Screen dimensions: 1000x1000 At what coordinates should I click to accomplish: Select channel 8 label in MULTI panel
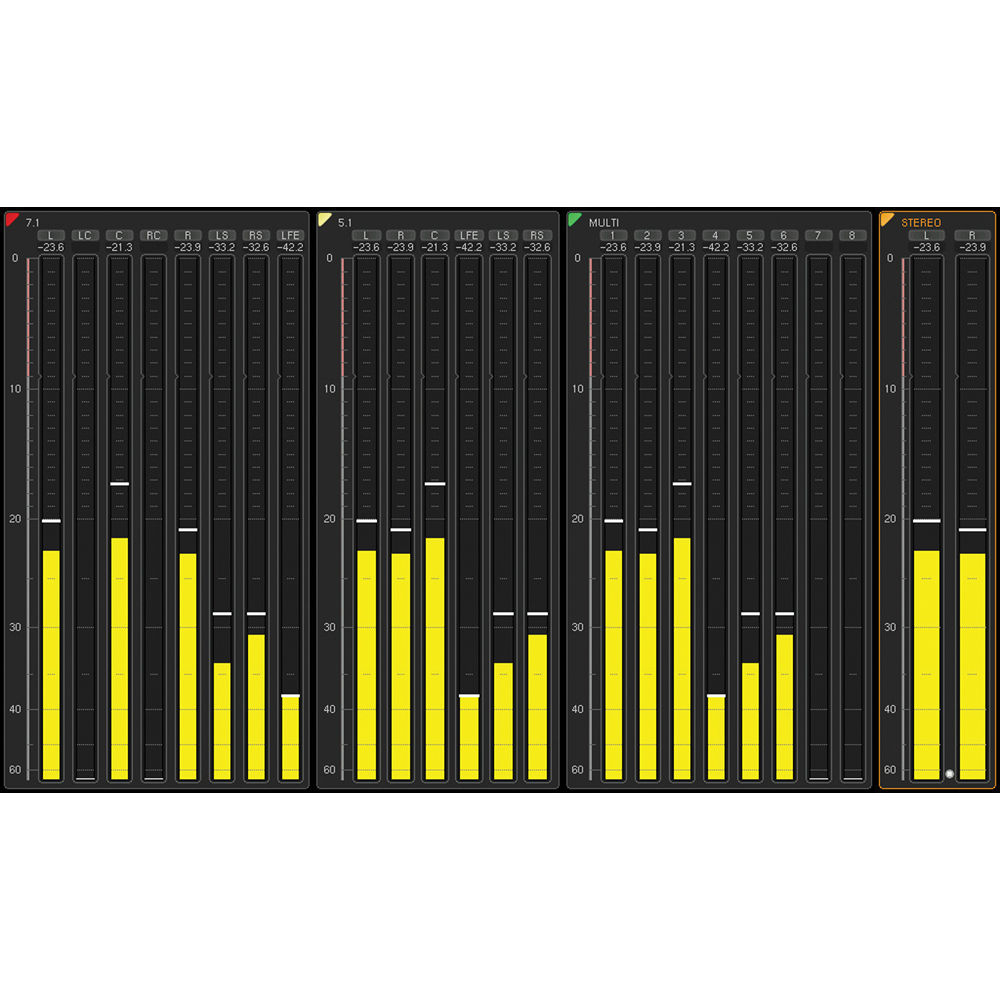tap(852, 236)
